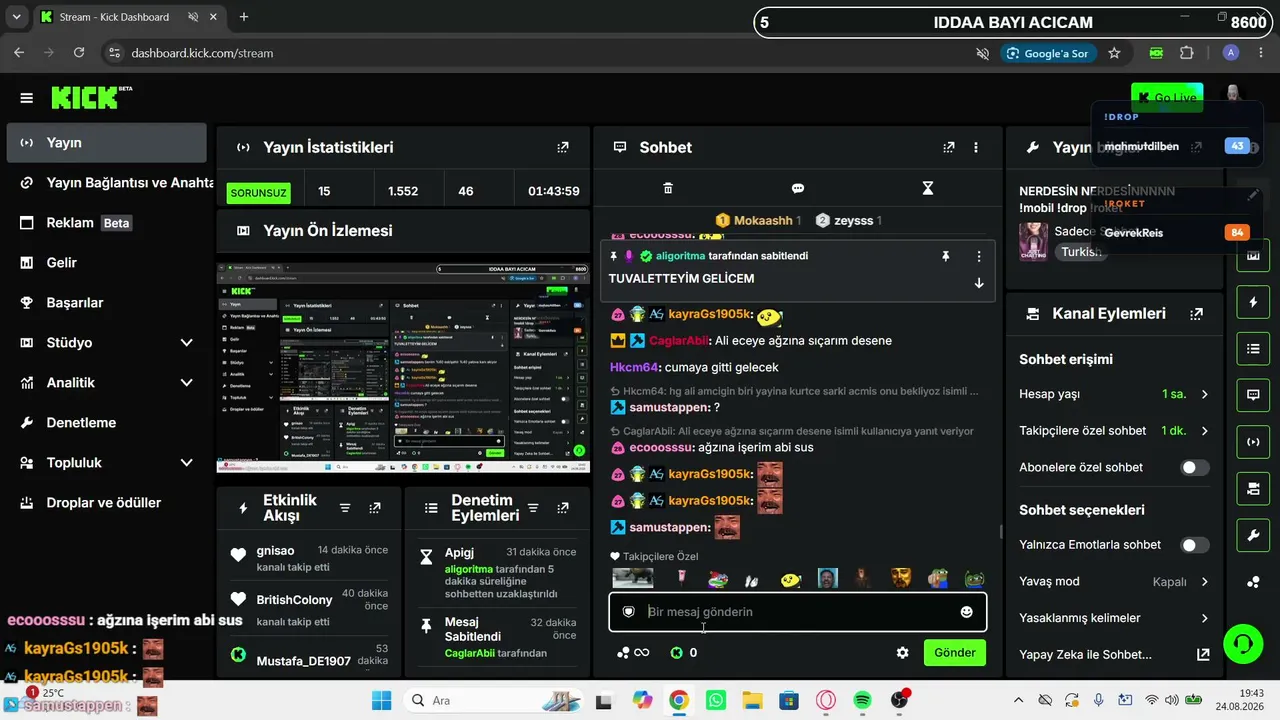
Task: Open Droplar ve ödüller page
Action: tap(106, 503)
